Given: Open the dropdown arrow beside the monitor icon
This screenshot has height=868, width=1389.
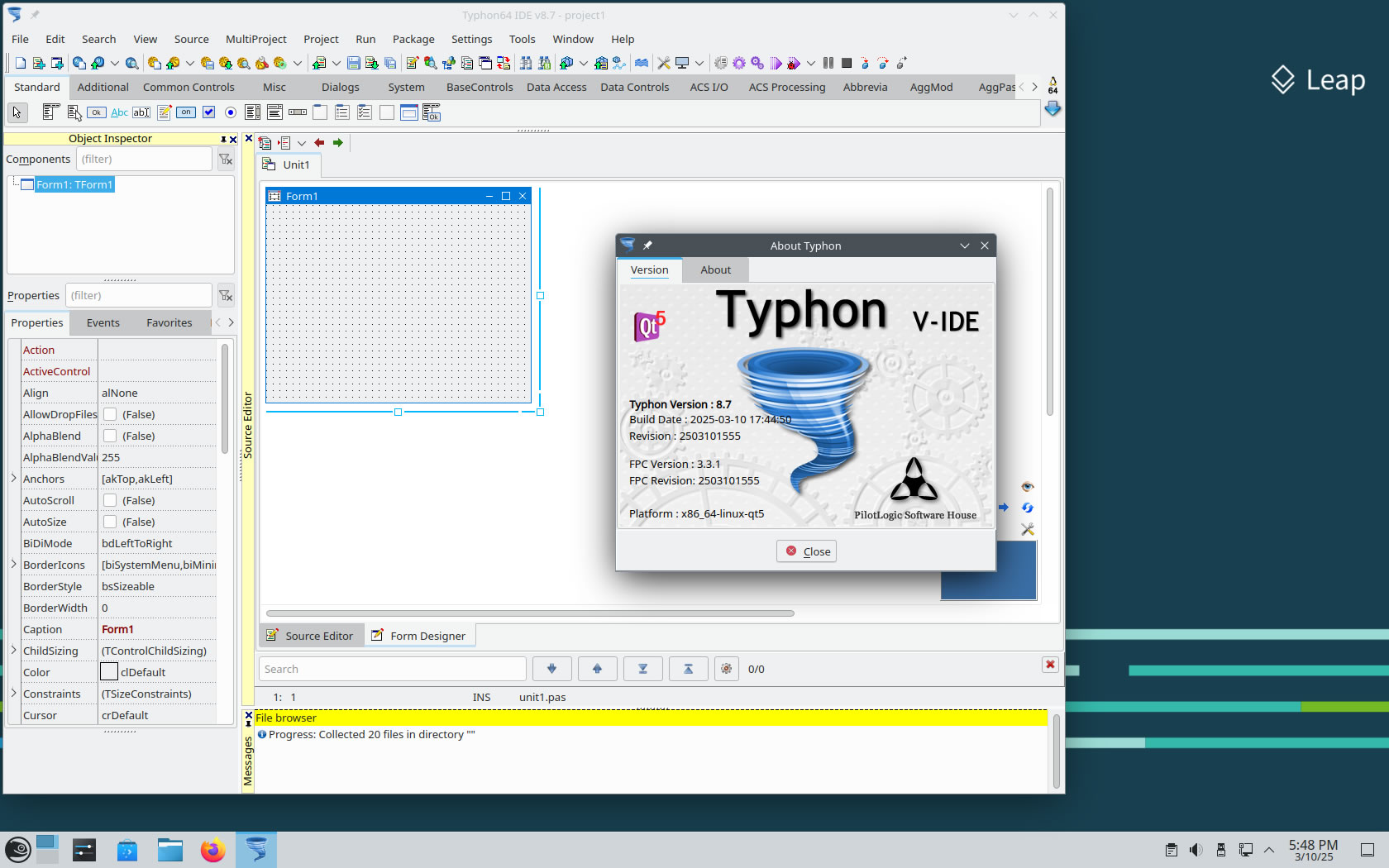Looking at the screenshot, I should (x=699, y=63).
